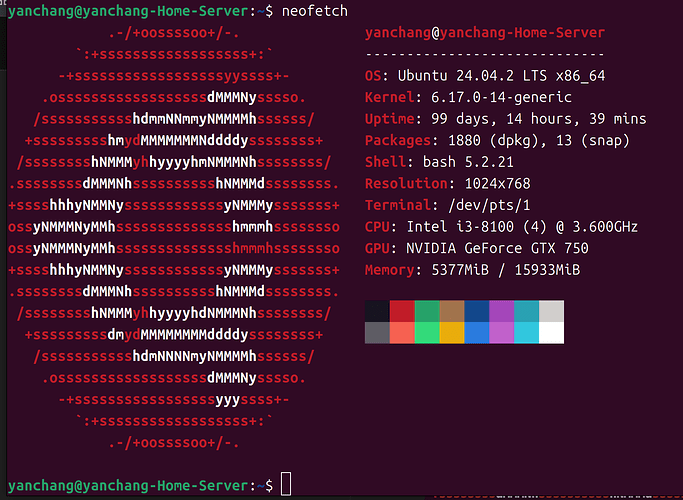Click the bright green color swatch
The image size is (683, 500).
click(x=427, y=333)
